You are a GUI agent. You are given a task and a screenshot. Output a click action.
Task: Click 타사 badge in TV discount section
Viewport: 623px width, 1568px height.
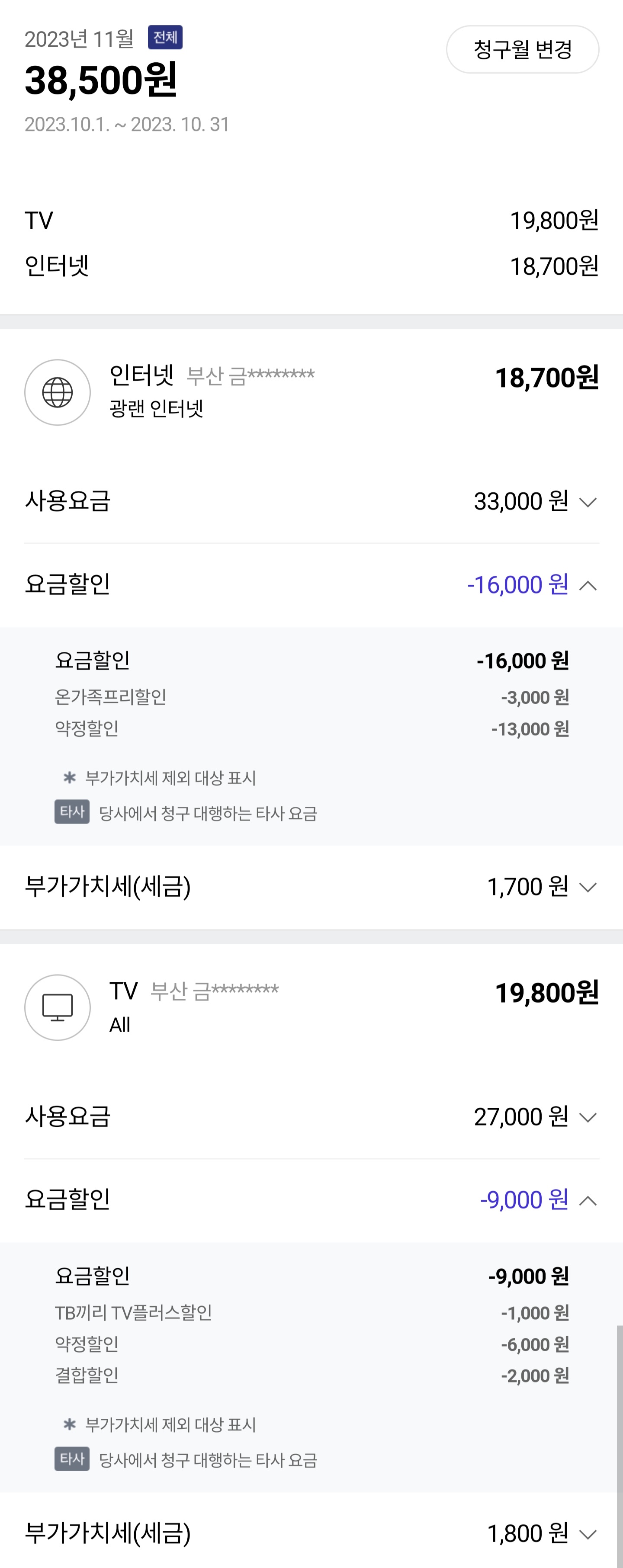(x=72, y=1459)
